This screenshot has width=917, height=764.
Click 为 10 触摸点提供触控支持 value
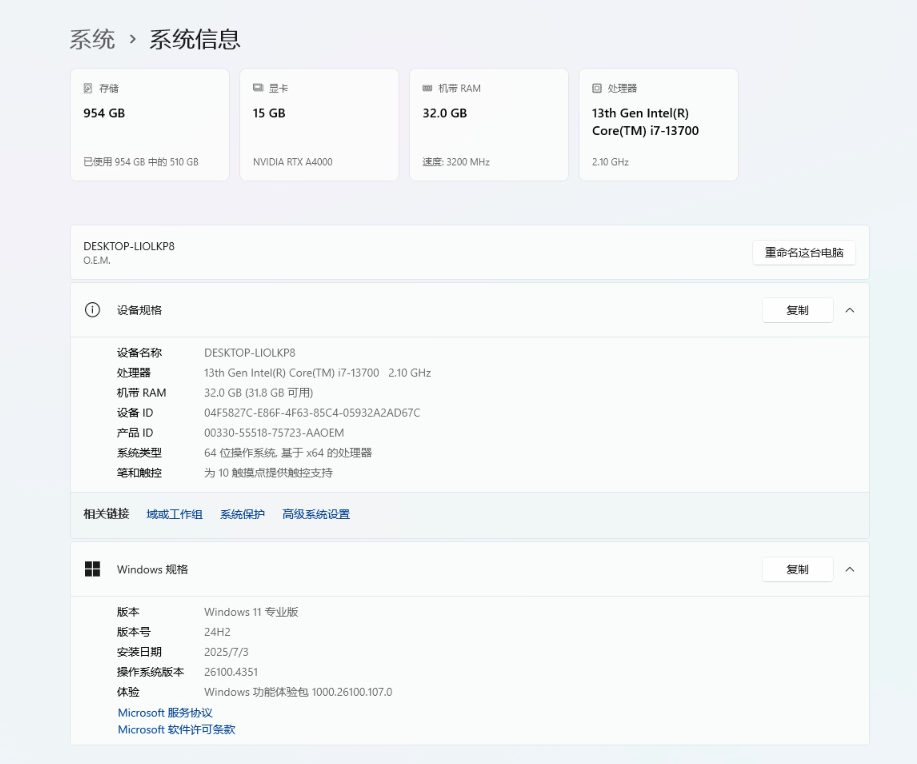coord(268,473)
